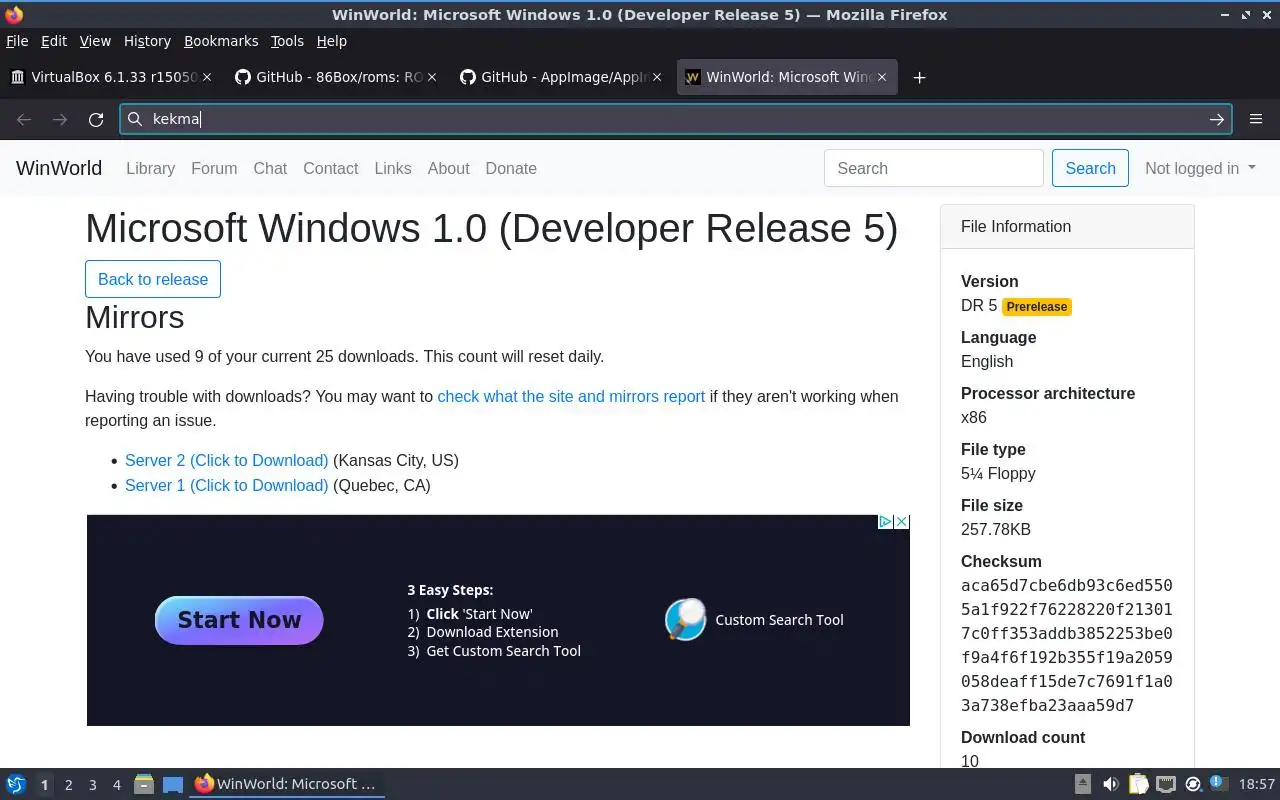Open the View menu

pos(95,41)
